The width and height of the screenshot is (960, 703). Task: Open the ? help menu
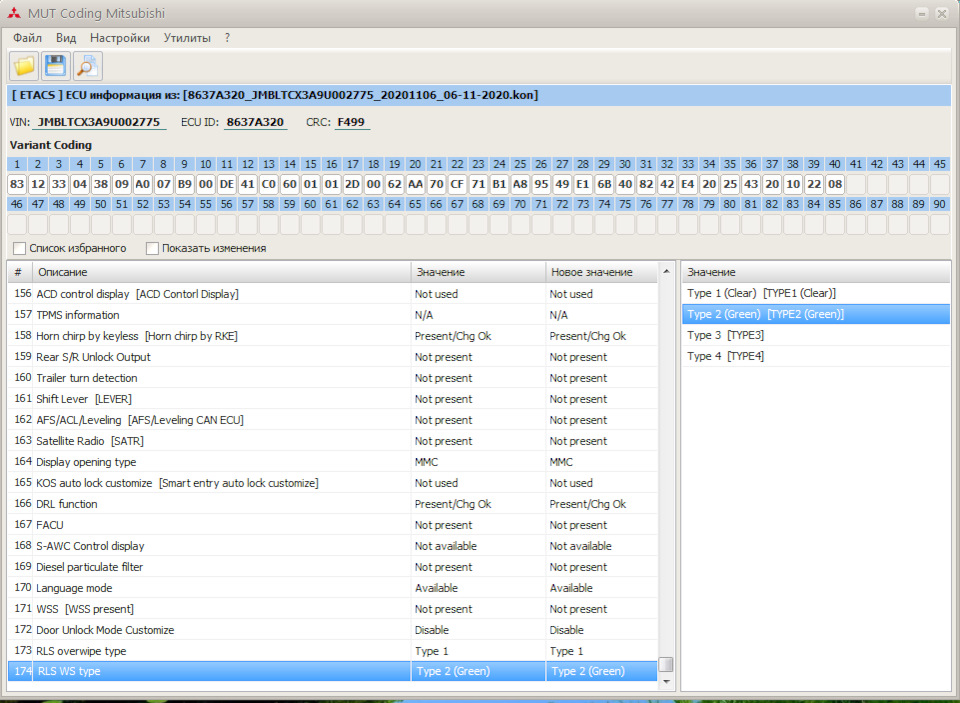click(227, 38)
